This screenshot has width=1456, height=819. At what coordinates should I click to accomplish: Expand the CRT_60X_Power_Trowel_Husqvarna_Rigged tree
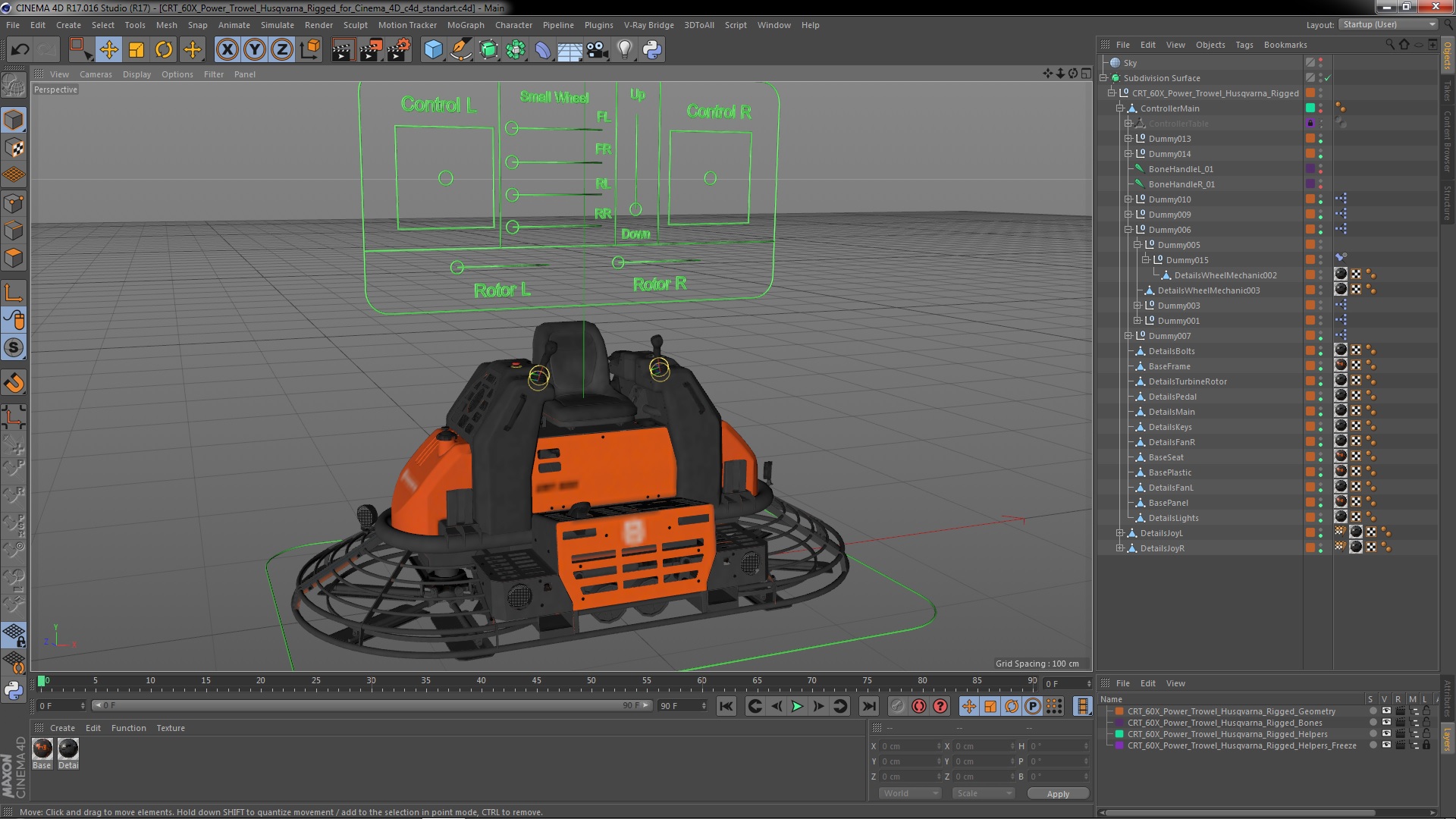[x=1112, y=92]
